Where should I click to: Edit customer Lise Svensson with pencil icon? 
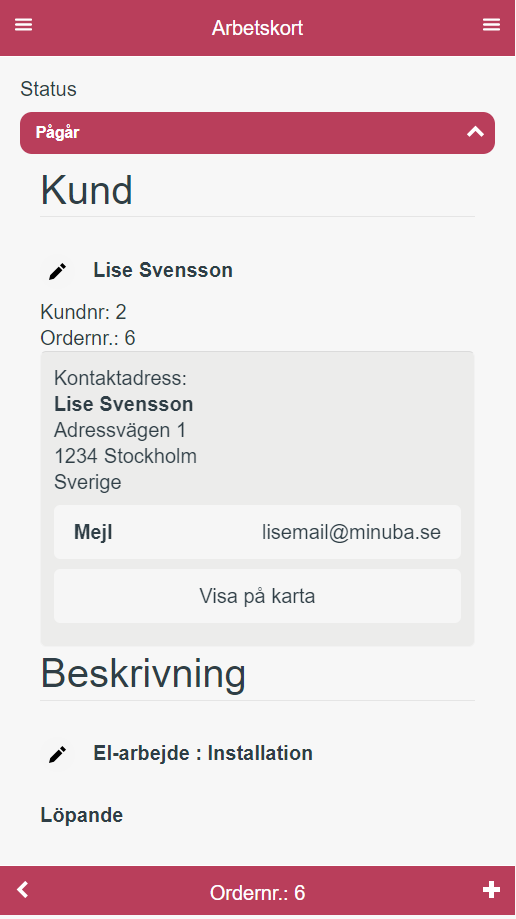(57, 271)
